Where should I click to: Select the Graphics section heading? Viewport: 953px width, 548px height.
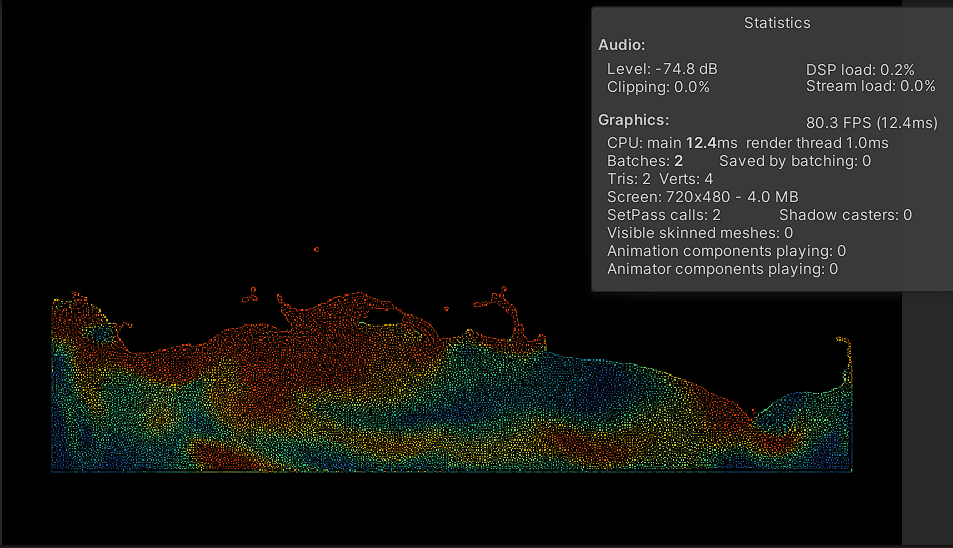[633, 120]
